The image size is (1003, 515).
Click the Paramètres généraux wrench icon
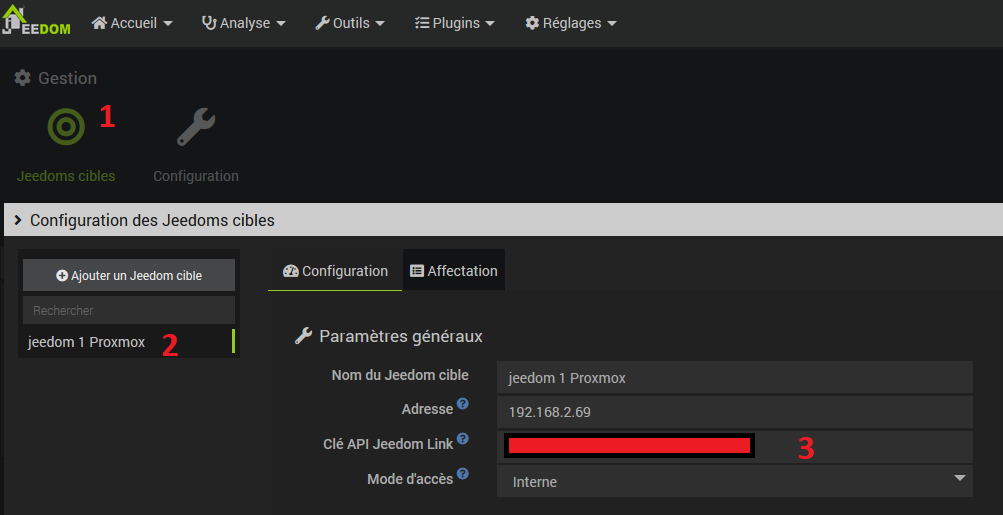(x=303, y=336)
